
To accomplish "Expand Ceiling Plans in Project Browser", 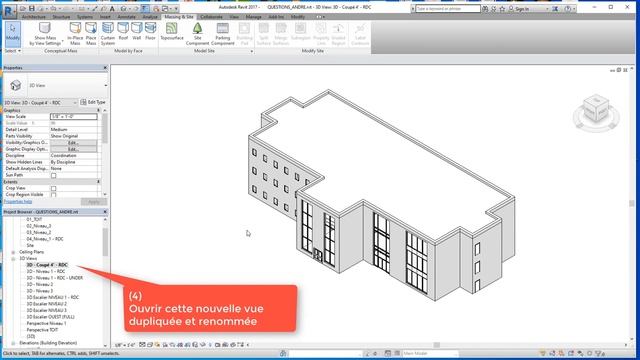I will (x=13, y=252).
